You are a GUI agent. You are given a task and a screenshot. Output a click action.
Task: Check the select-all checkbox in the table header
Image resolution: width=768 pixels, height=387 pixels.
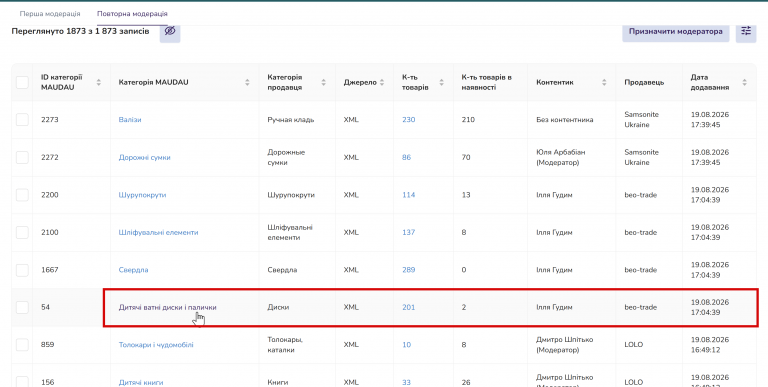(x=22, y=82)
